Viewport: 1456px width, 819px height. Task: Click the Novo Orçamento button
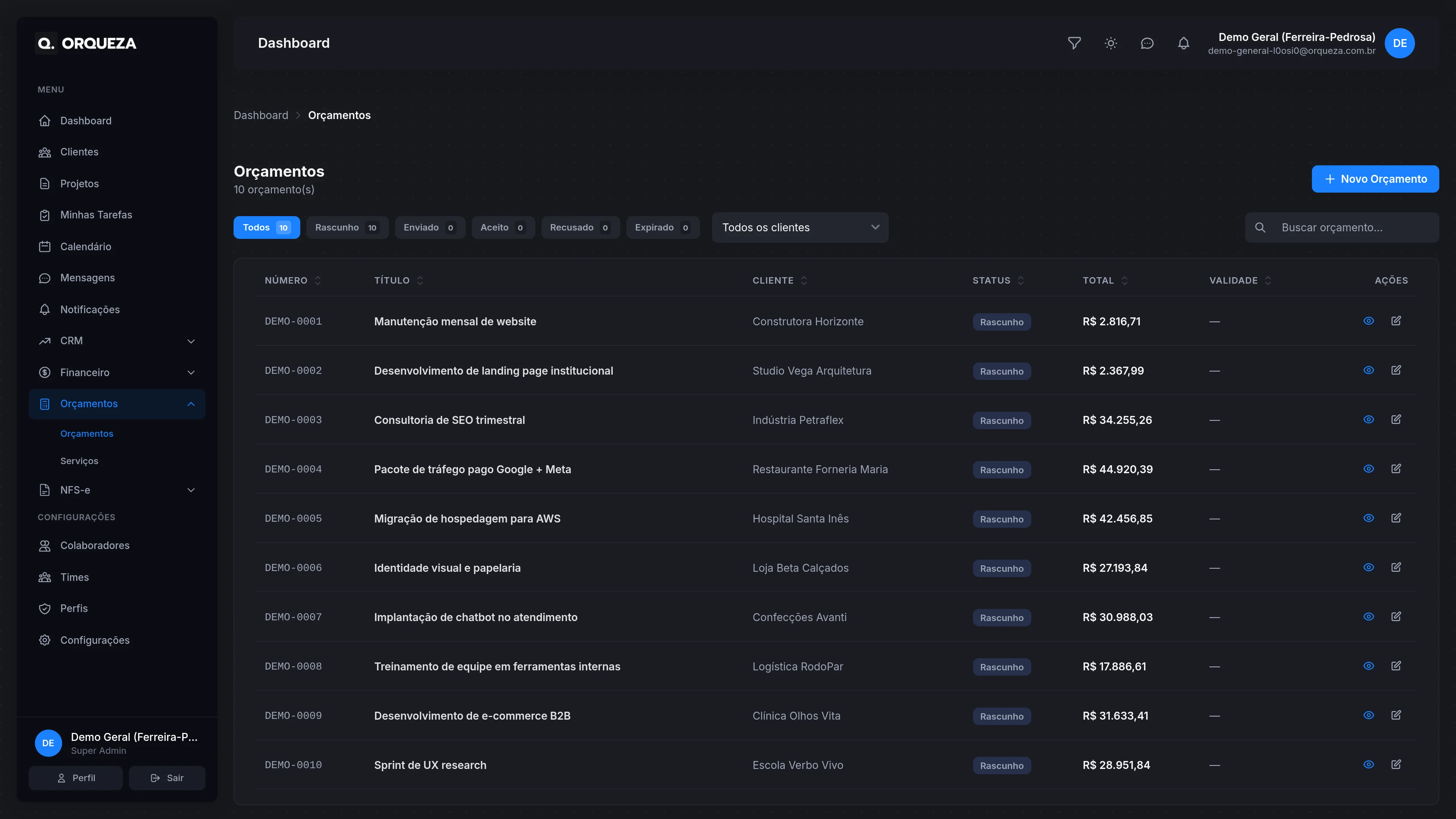point(1375,179)
